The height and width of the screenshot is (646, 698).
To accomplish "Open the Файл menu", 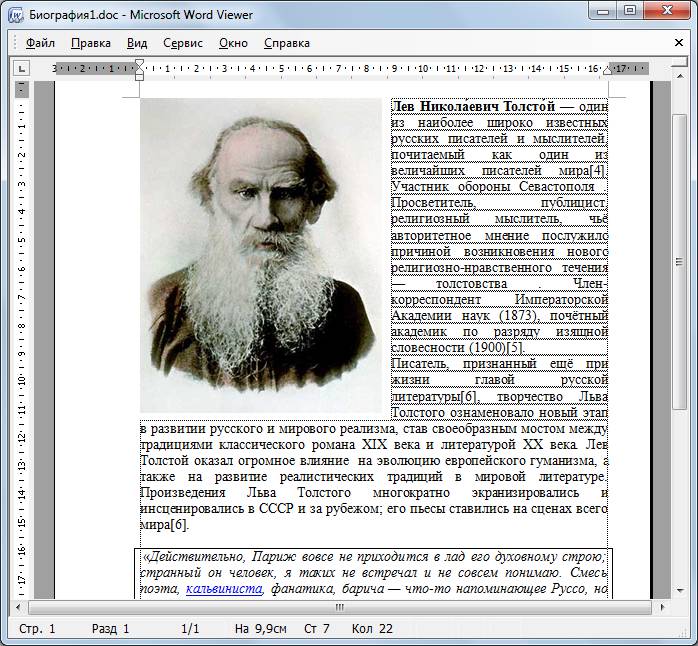I will coord(40,43).
